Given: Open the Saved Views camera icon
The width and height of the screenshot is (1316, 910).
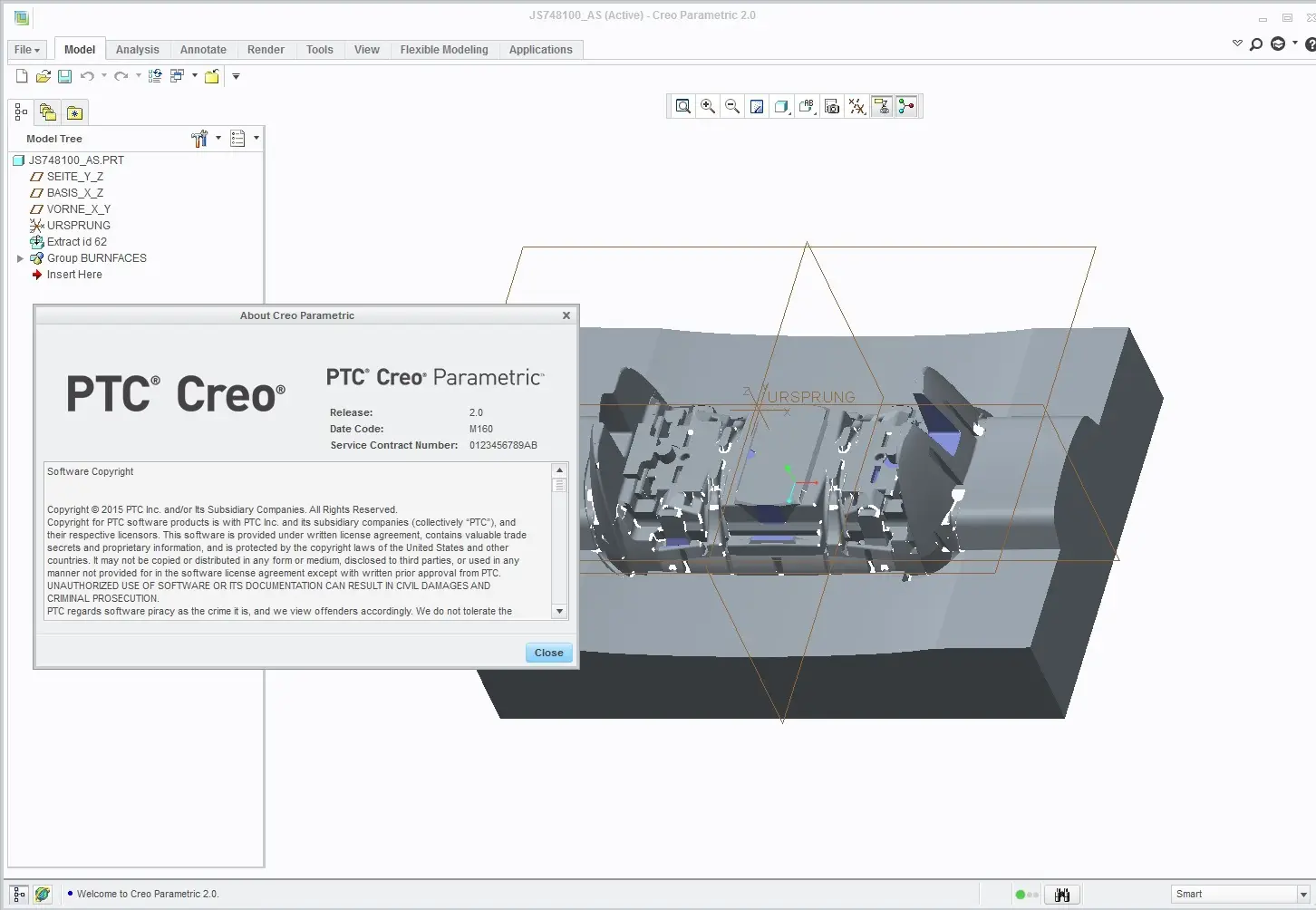Looking at the screenshot, I should pyautogui.click(x=832, y=107).
